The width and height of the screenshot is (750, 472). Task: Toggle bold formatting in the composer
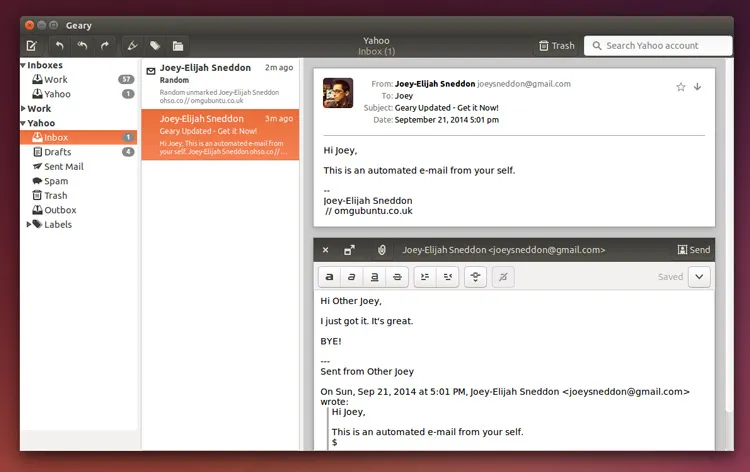click(x=329, y=277)
